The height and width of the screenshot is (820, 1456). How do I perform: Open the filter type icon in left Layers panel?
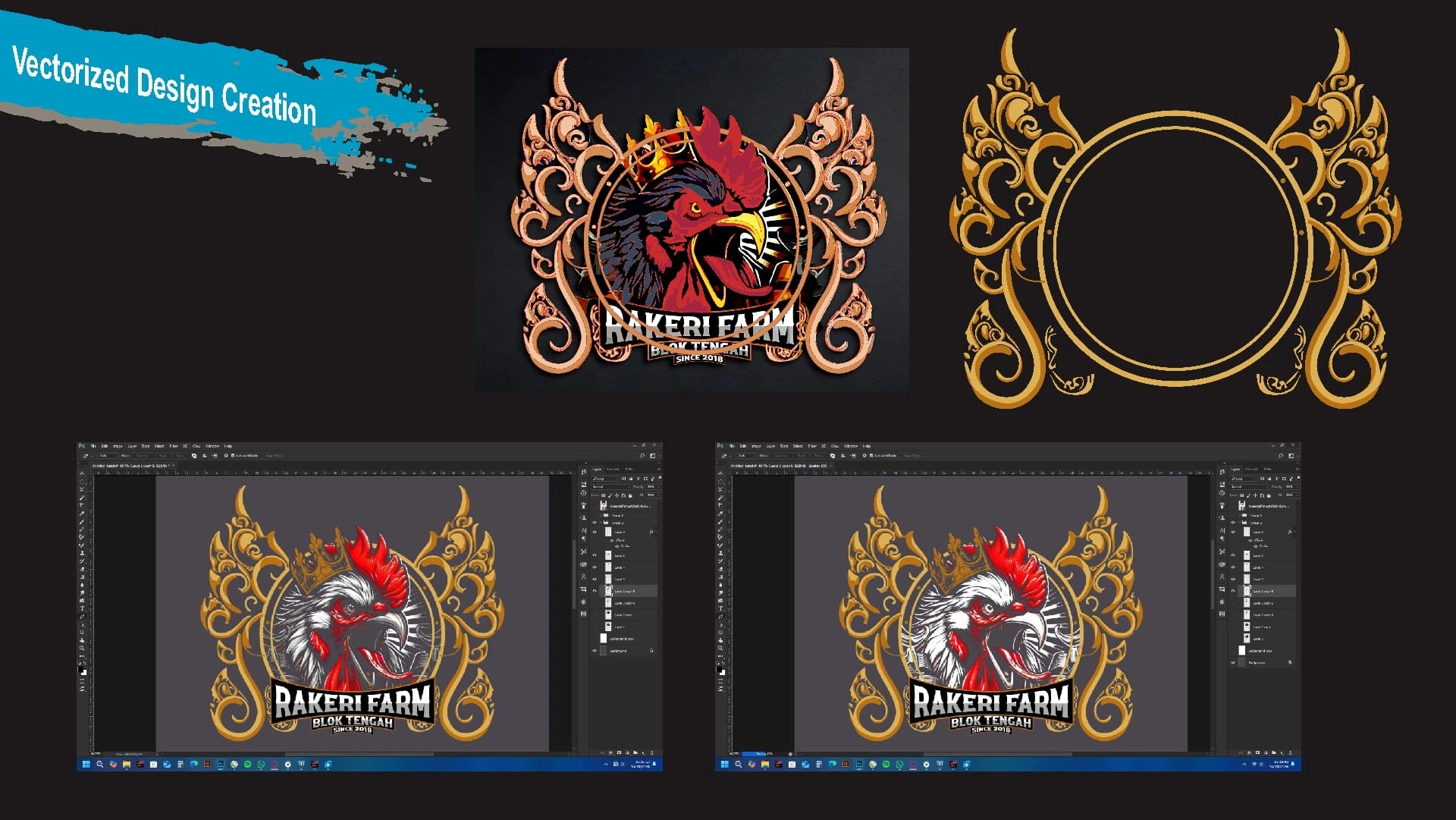[x=599, y=479]
